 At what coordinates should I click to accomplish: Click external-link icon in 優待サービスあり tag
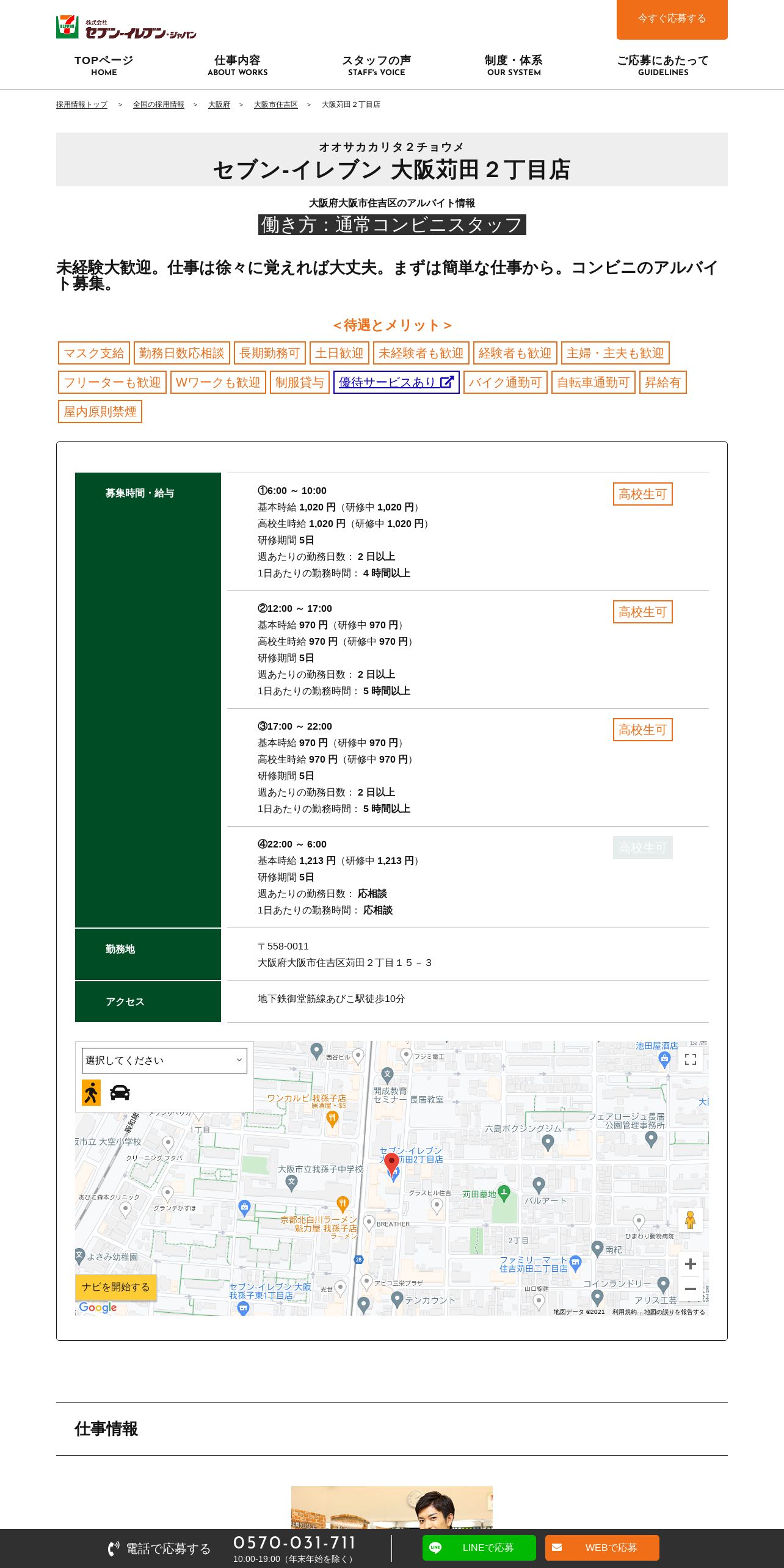(447, 382)
